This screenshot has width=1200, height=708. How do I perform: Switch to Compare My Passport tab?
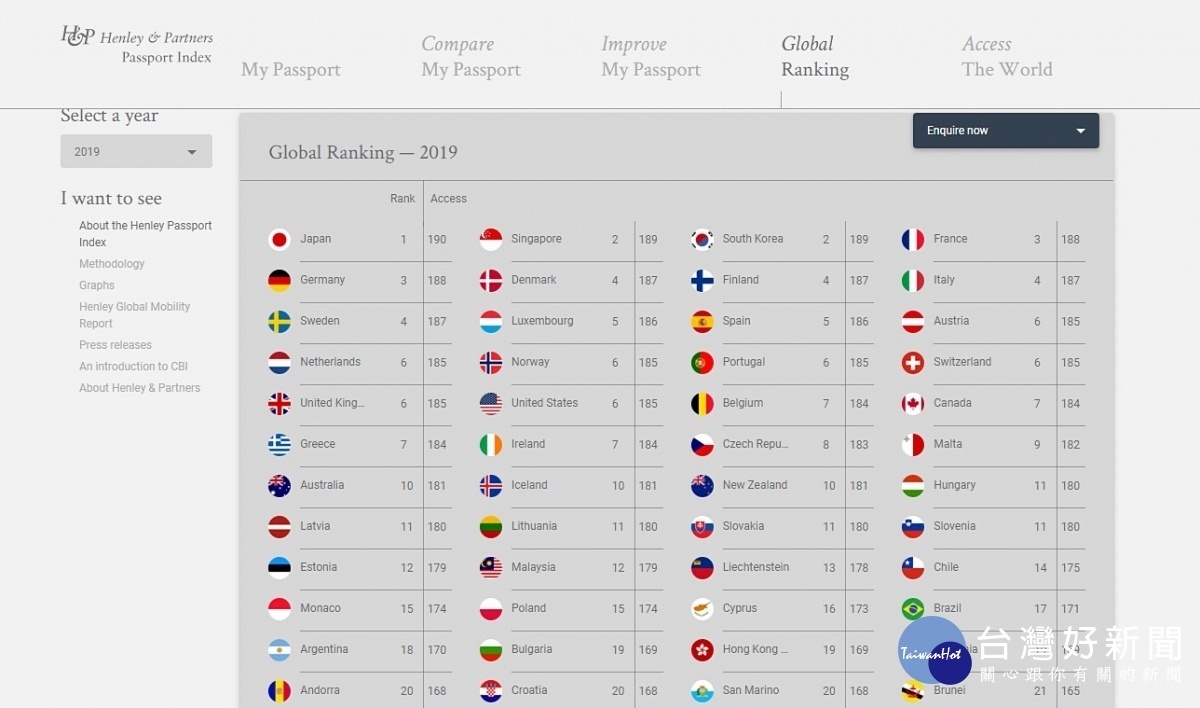click(471, 57)
